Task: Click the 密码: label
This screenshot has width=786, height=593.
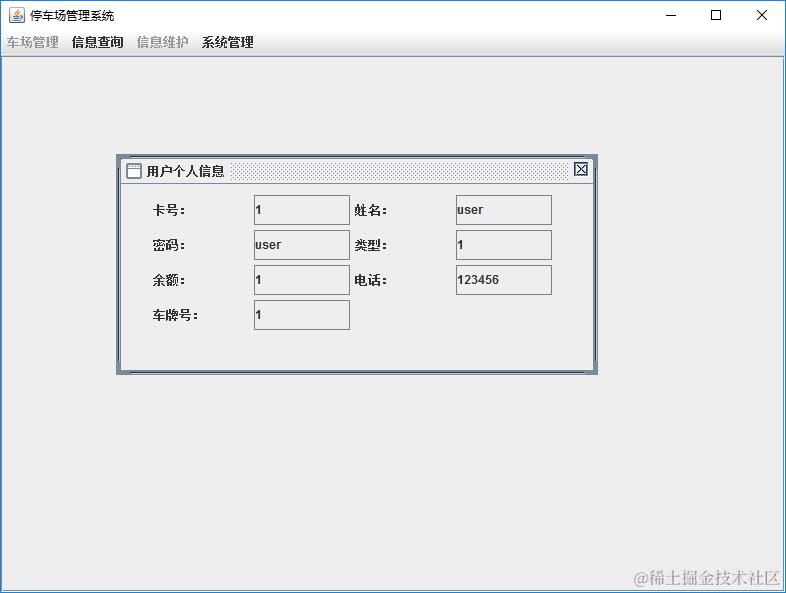Action: click(x=169, y=245)
